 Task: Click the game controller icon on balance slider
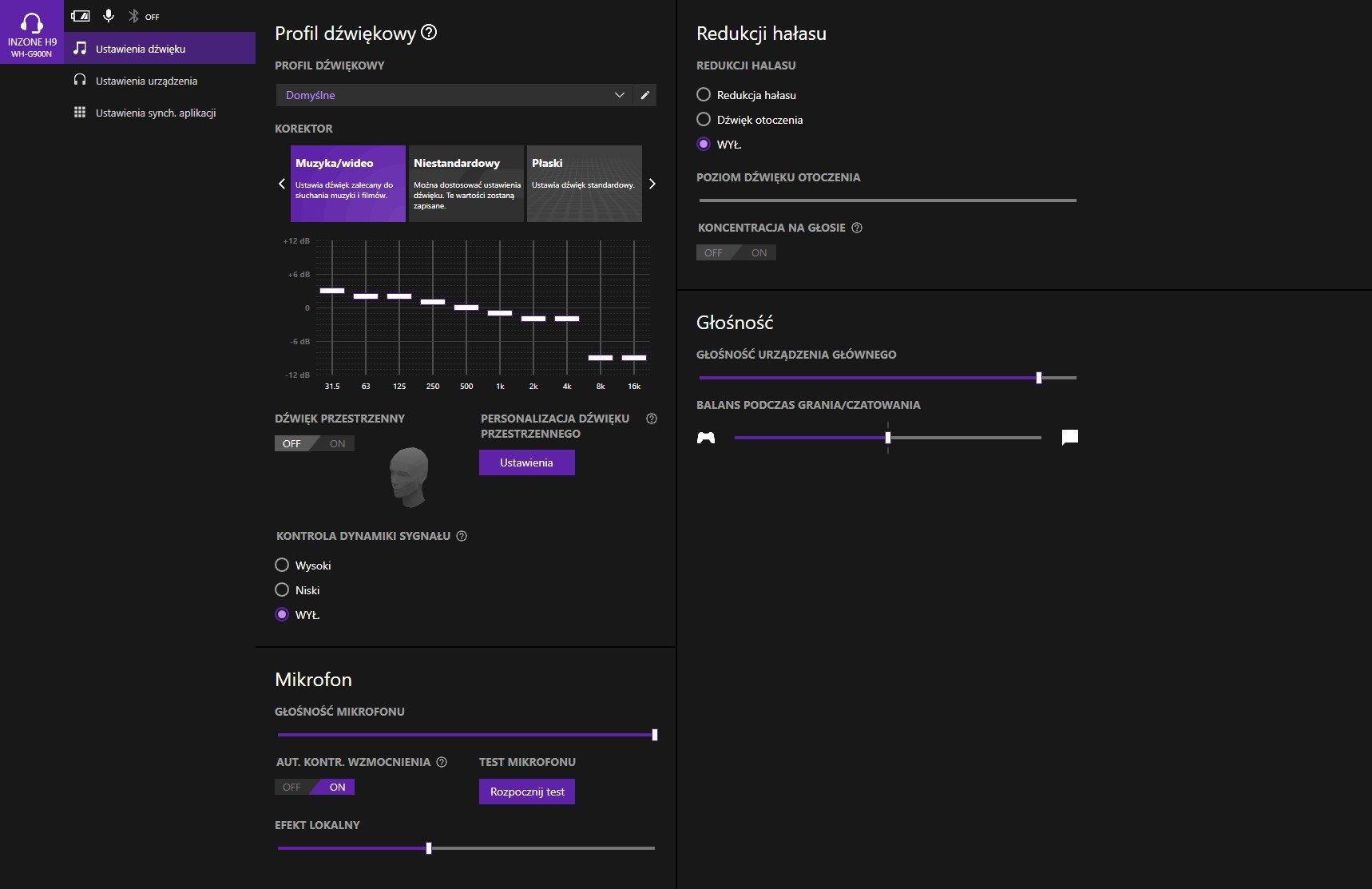tap(706, 438)
